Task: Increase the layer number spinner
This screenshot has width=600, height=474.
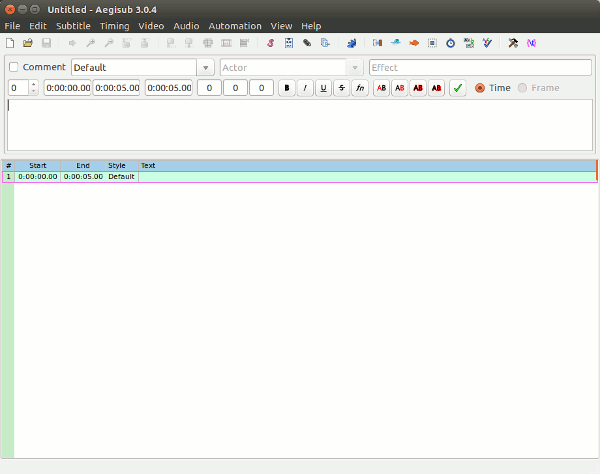Action: pos(34,84)
